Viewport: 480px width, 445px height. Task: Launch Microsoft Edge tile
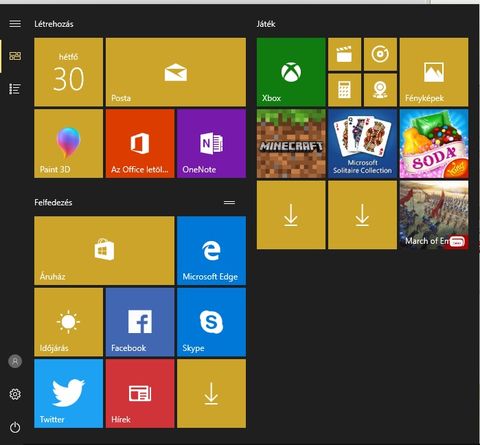pos(211,250)
